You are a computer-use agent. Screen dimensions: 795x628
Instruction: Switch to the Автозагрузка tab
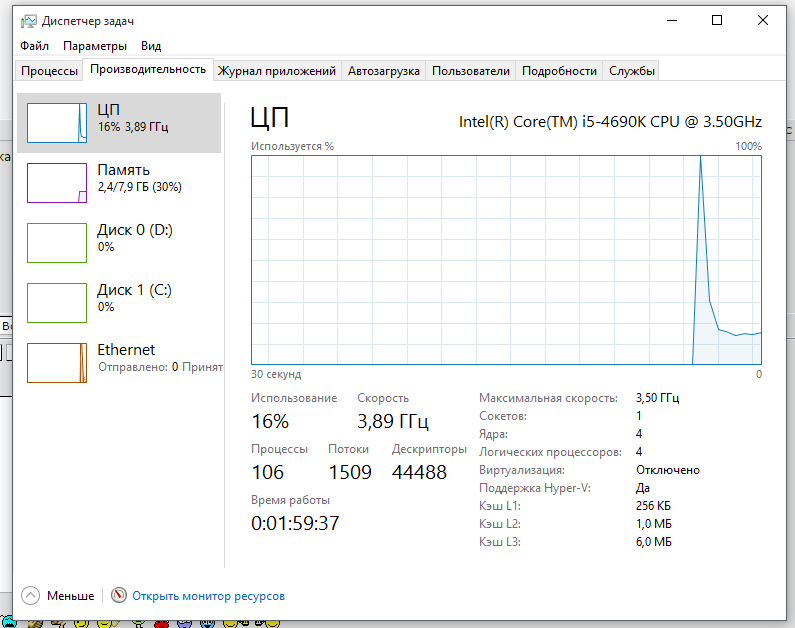click(384, 71)
